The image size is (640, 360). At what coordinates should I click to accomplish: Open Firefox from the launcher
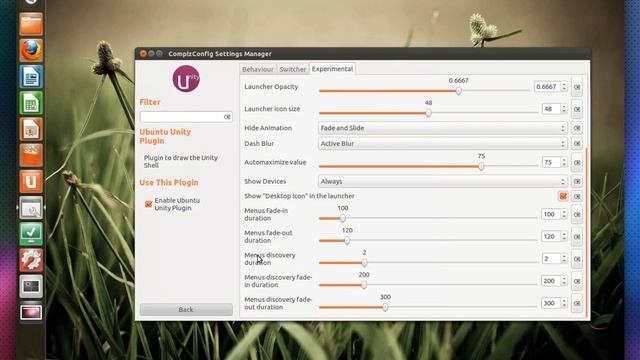(x=31, y=50)
